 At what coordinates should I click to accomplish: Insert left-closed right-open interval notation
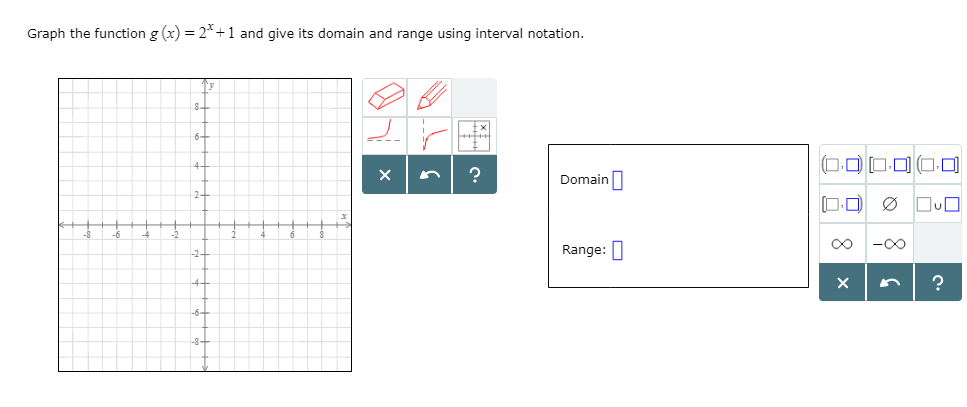tap(842, 203)
